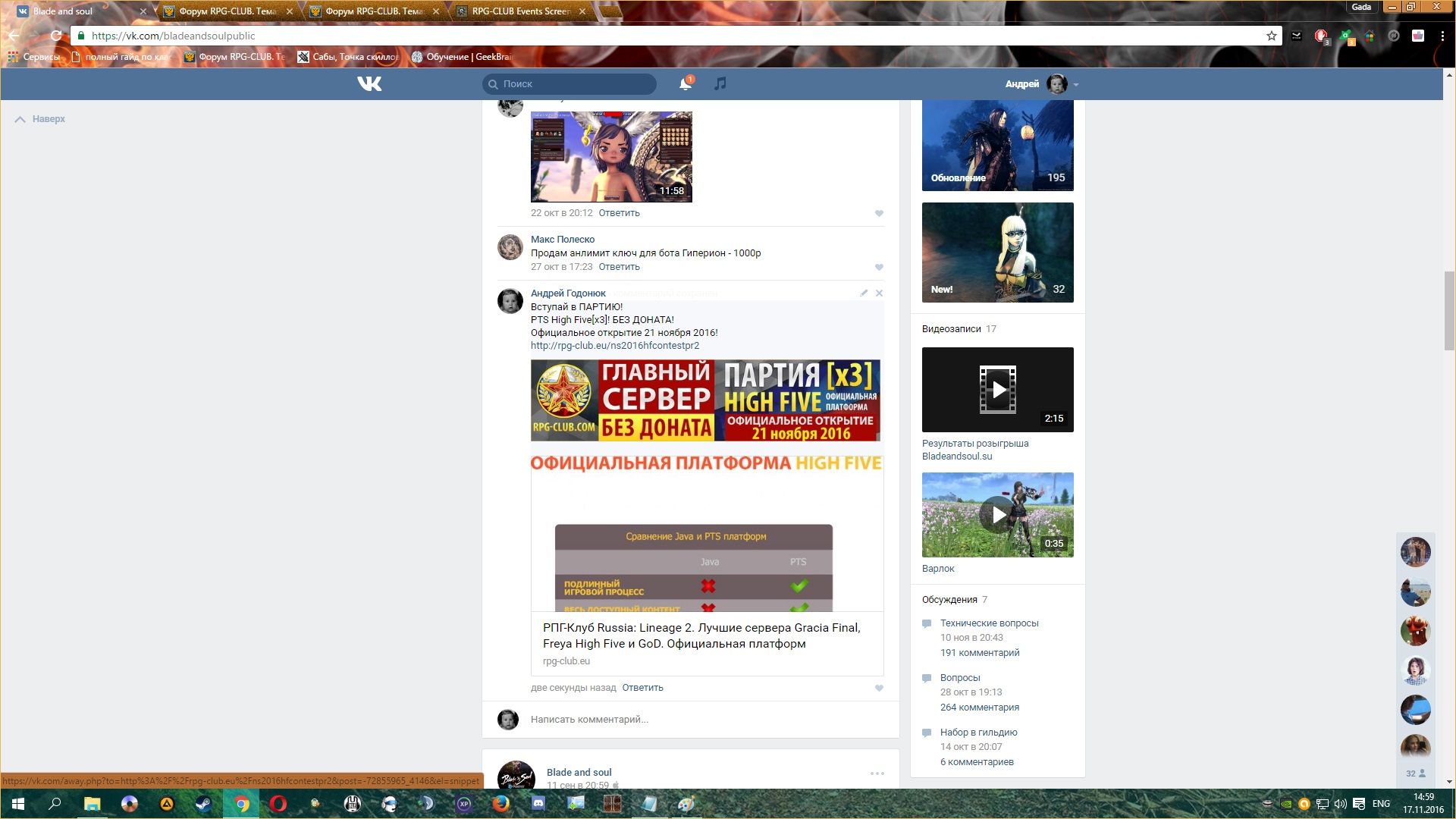
Task: Launch Steam from the taskbar
Action: pos(203,804)
